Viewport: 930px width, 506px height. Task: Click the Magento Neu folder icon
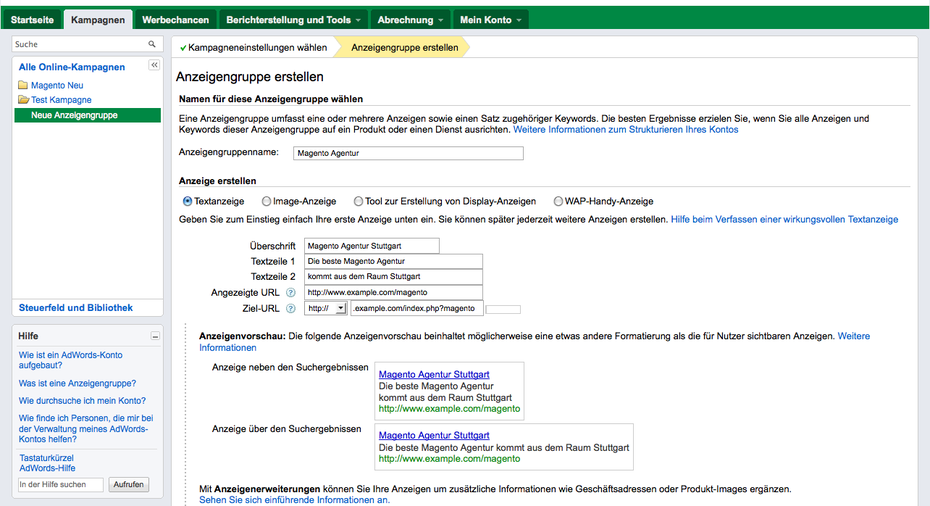[23, 85]
